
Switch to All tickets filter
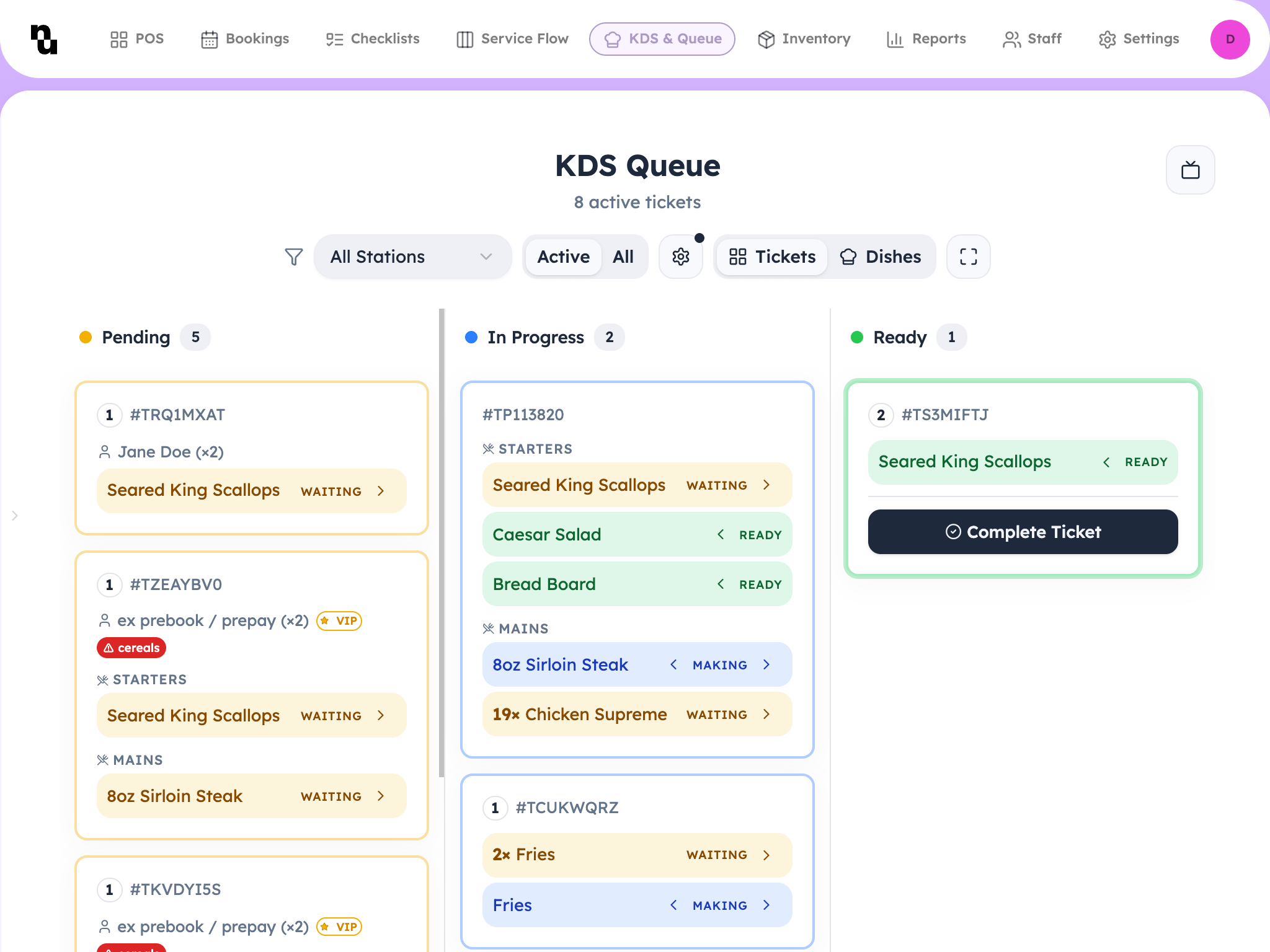[623, 257]
